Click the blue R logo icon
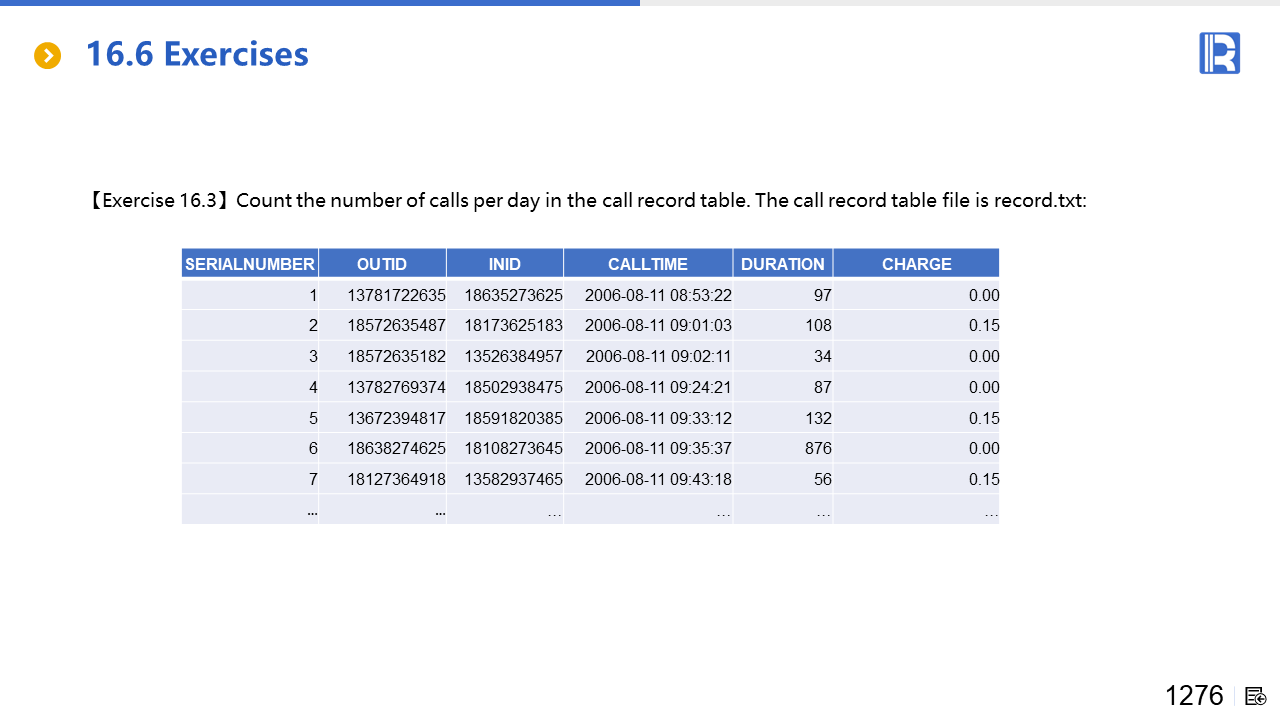This screenshot has width=1280, height=720. [1219, 53]
